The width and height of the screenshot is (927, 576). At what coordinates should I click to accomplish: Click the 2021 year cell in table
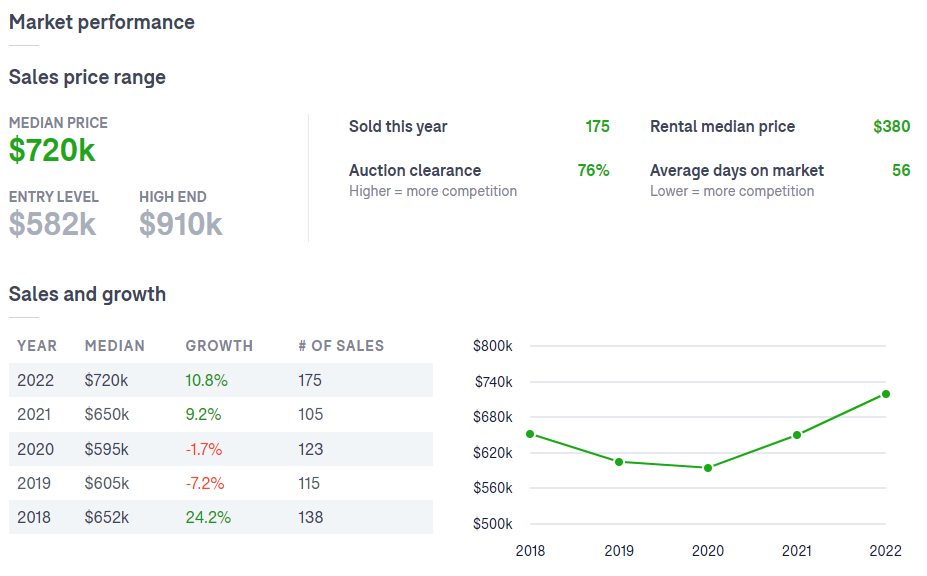(34, 415)
